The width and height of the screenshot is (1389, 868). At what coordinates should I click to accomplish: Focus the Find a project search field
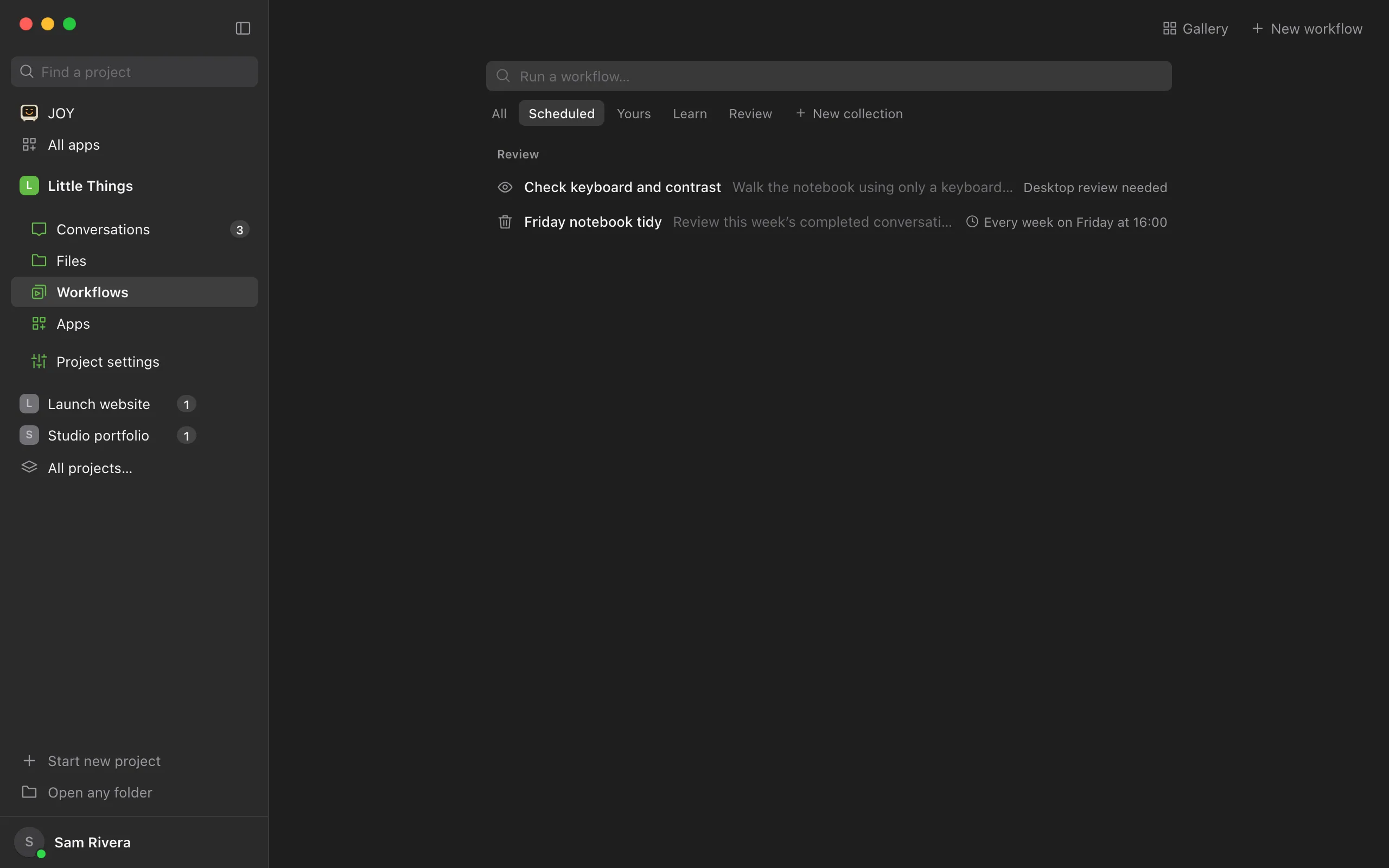point(135,72)
